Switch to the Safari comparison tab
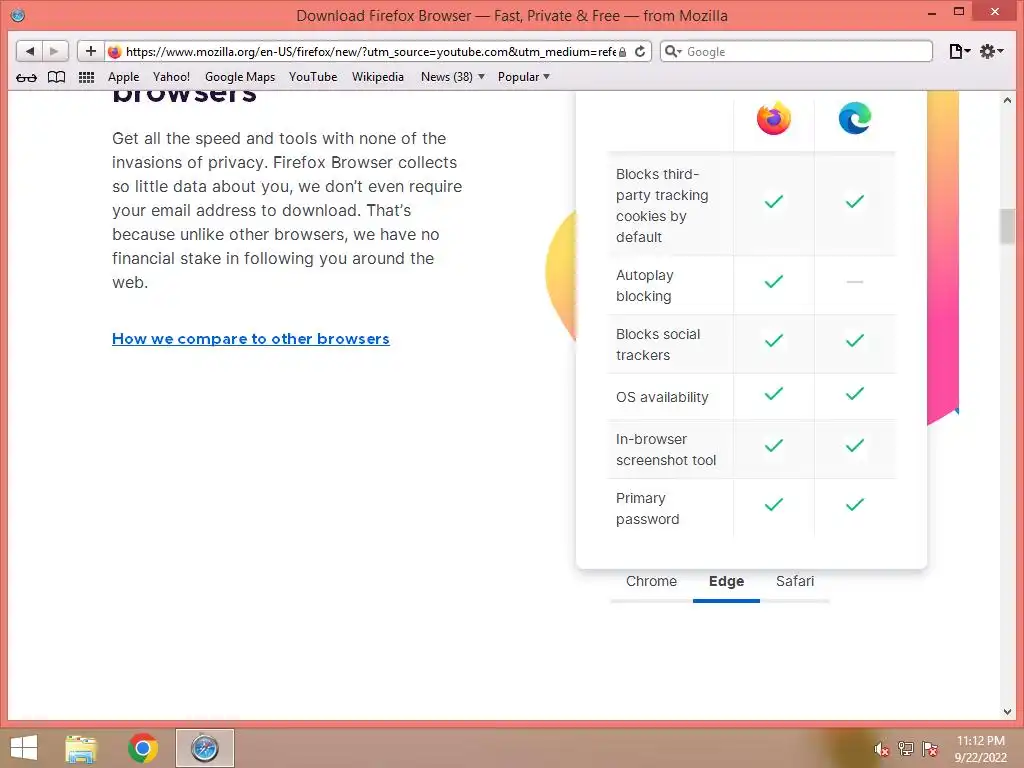The width and height of the screenshot is (1024, 768). tap(795, 581)
